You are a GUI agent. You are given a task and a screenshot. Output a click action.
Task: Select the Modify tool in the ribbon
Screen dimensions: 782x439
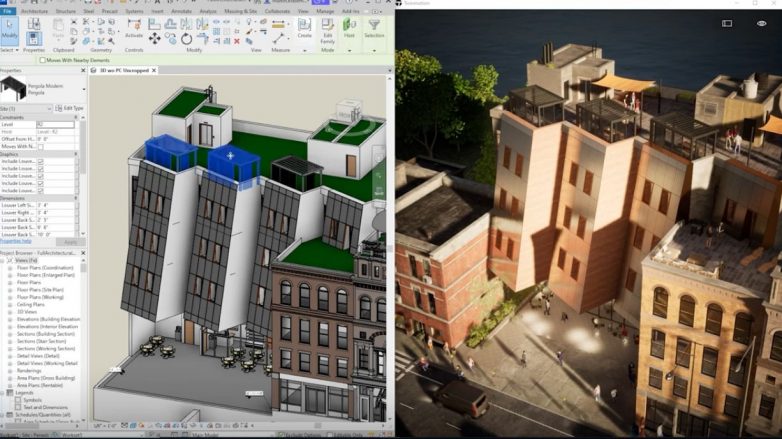pos(9,35)
